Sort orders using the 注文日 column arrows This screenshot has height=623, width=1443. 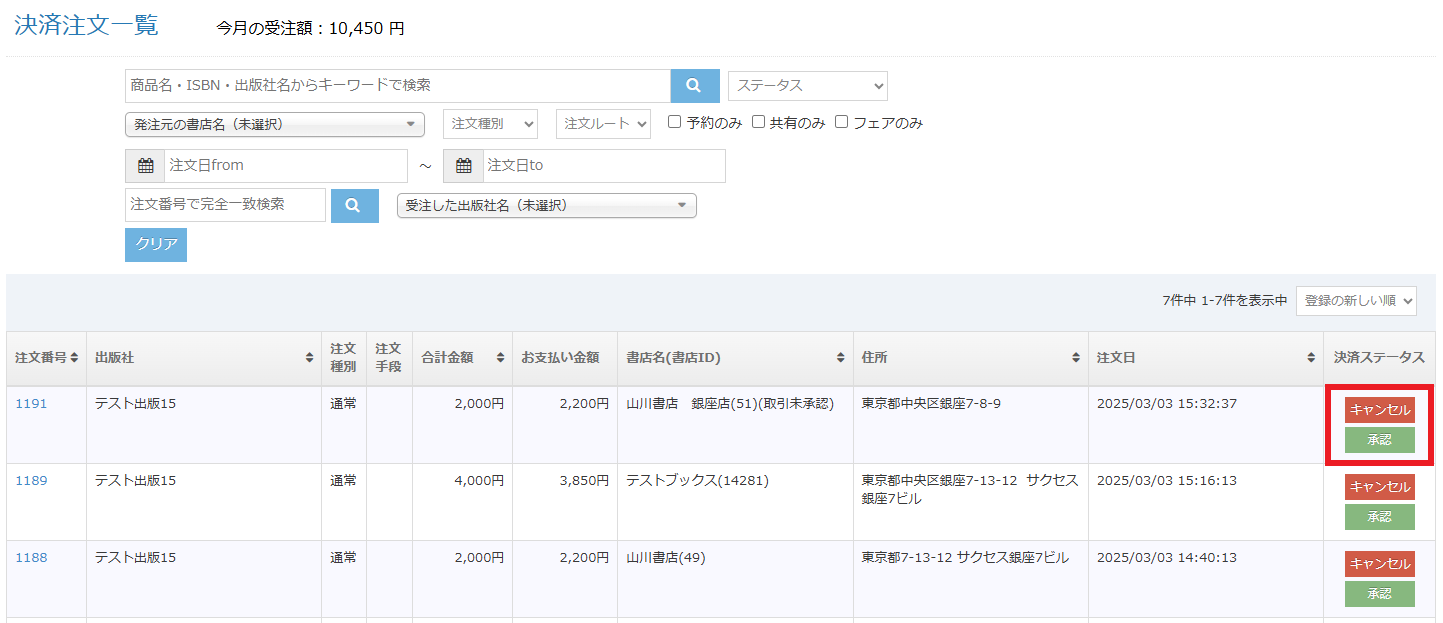click(x=1312, y=357)
